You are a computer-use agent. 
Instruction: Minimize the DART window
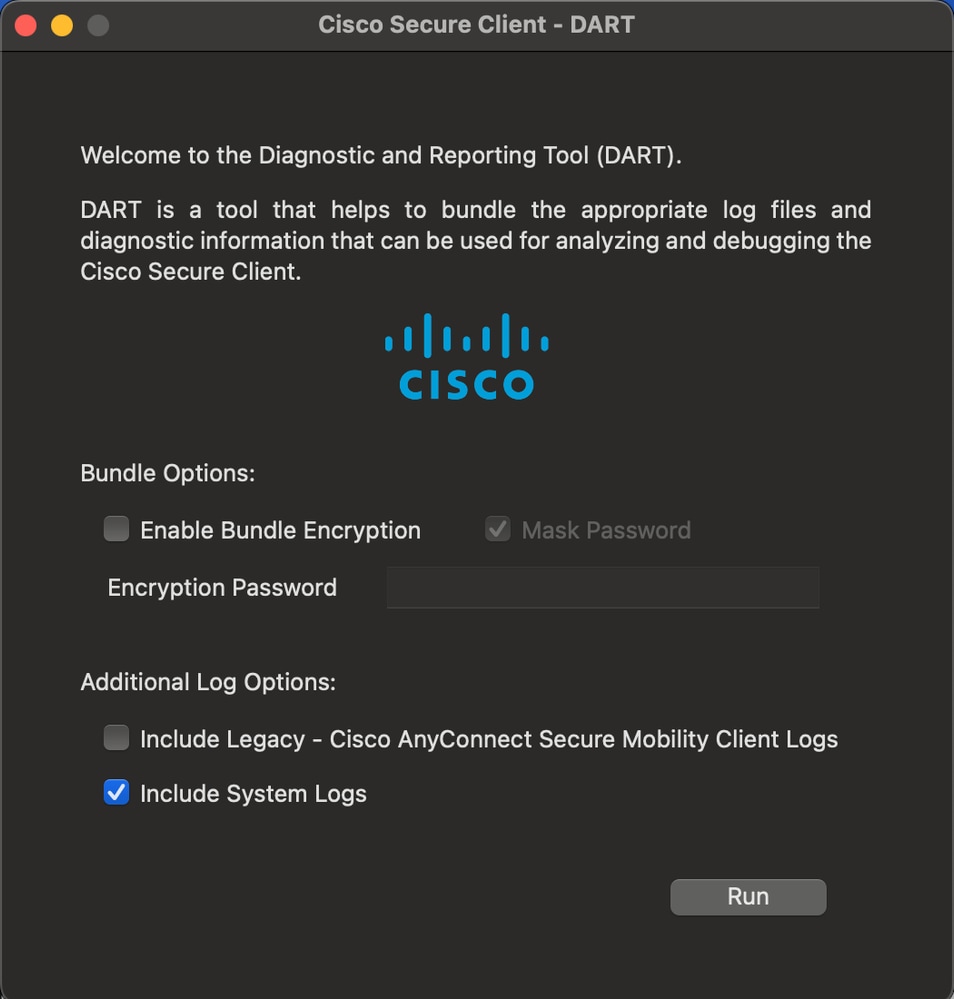pyautogui.click(x=60, y=25)
